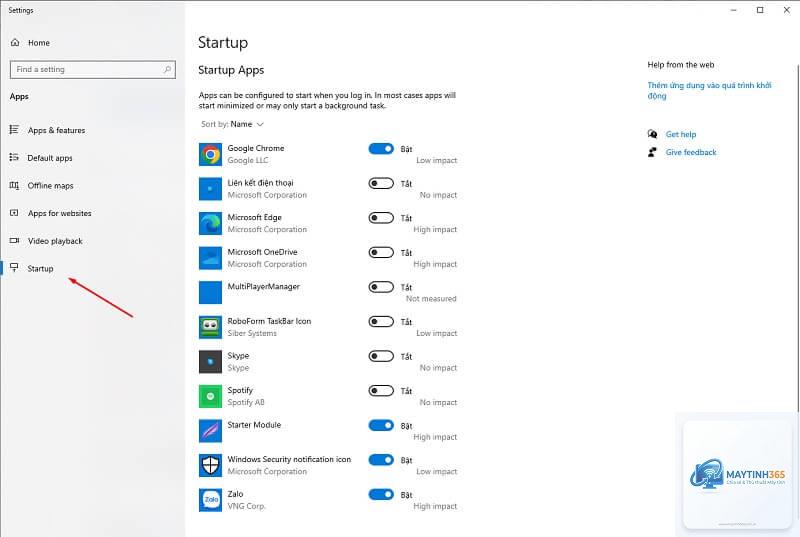
Task: Enable RoboForm TaskBar Icon toggle
Action: tap(381, 322)
